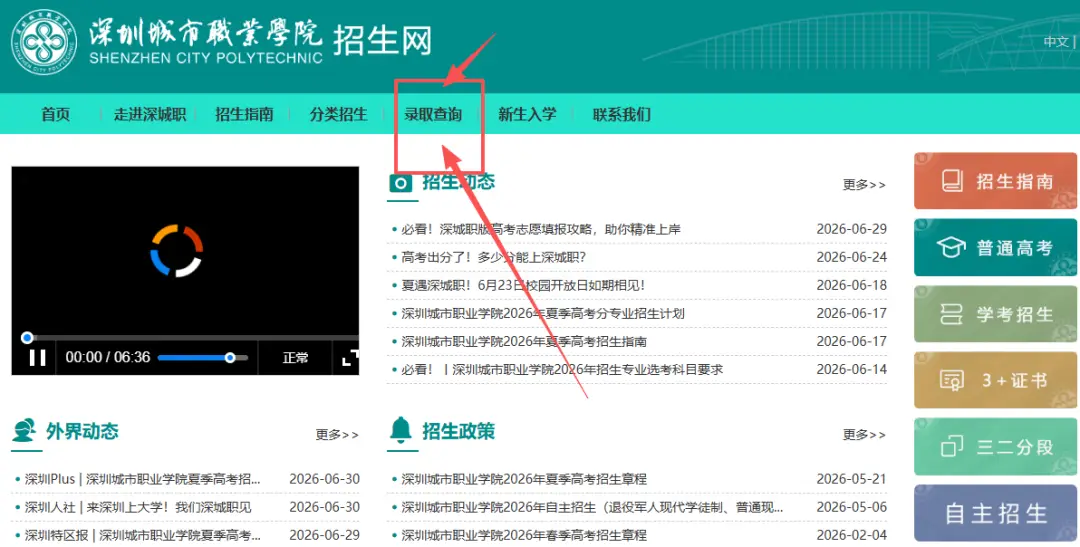1080x547 pixels.
Task: Click date 2026-06-29 in 招生动态 list
Action: pyautogui.click(x=851, y=229)
